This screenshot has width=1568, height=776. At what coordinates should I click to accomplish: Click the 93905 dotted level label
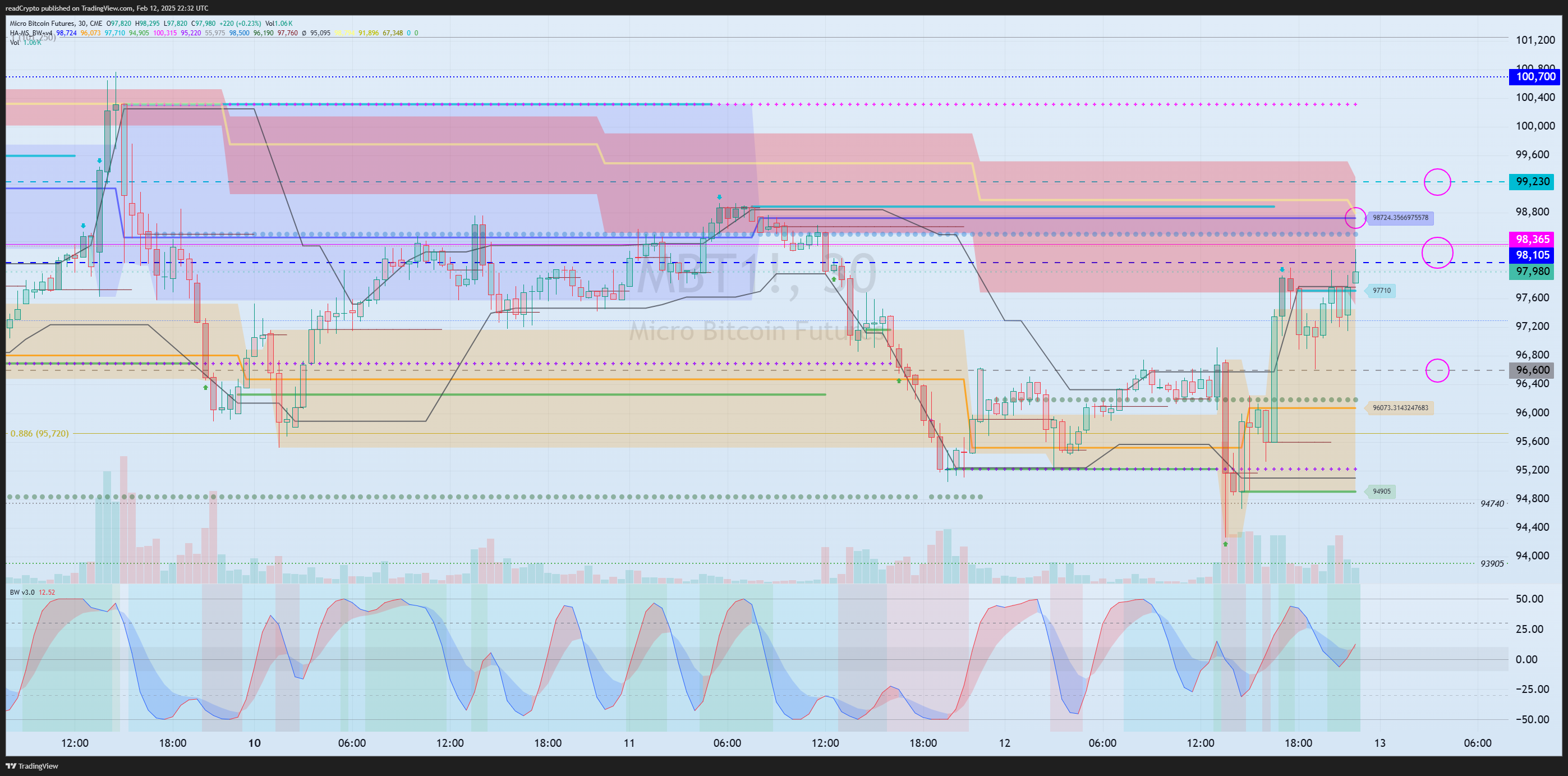click(x=1492, y=563)
